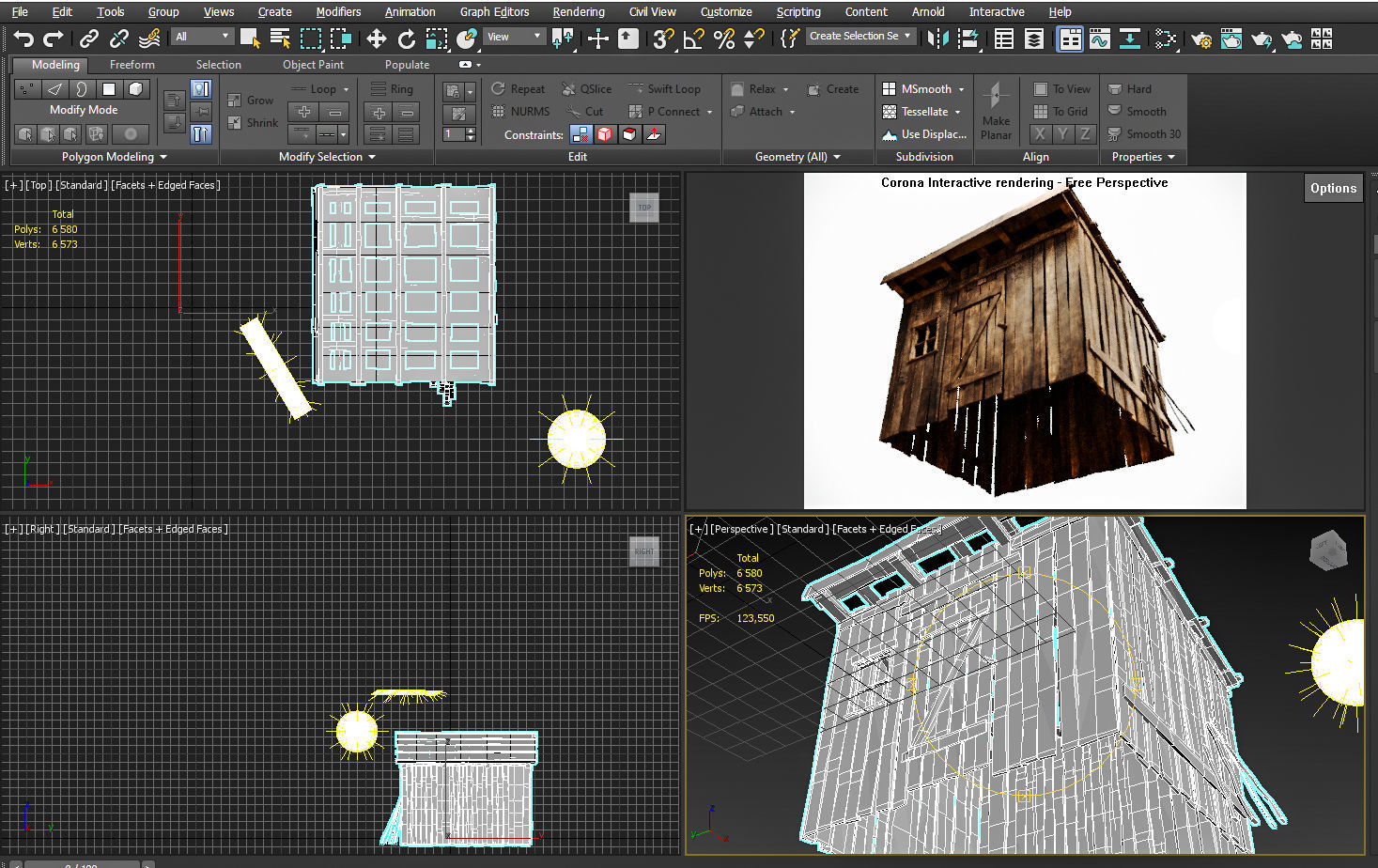Select Polygon sub-object level icon
Screen dimensions: 1378x868
pyautogui.click(x=109, y=89)
